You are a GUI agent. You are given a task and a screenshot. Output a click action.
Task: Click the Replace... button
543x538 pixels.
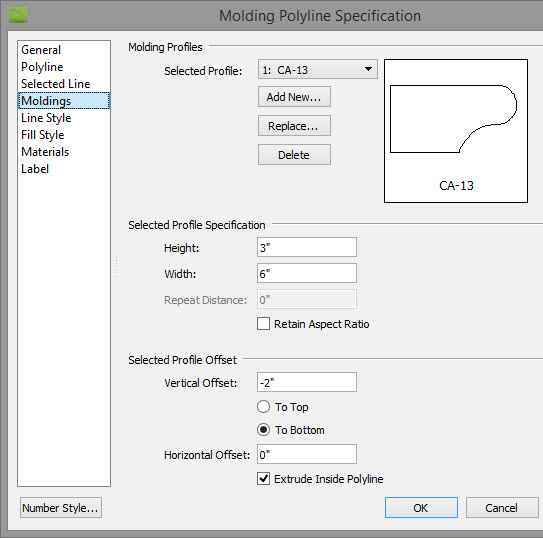pyautogui.click(x=294, y=126)
